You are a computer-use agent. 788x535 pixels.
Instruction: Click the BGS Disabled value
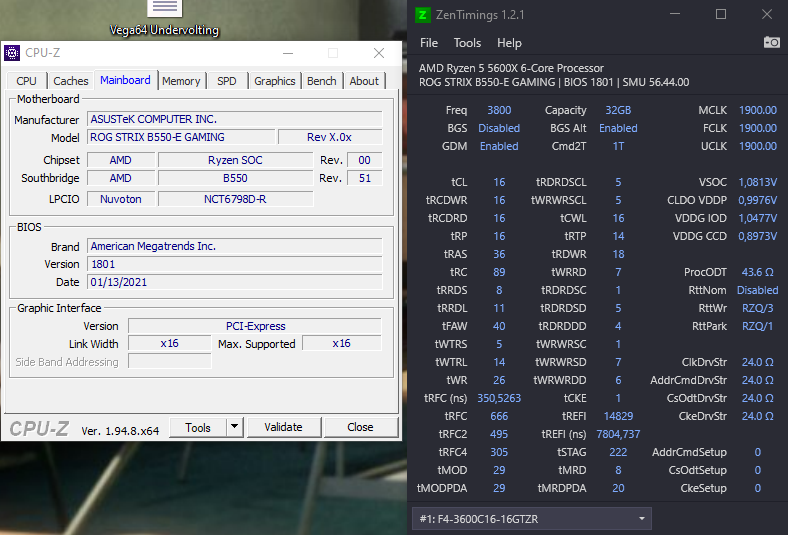[x=499, y=128]
